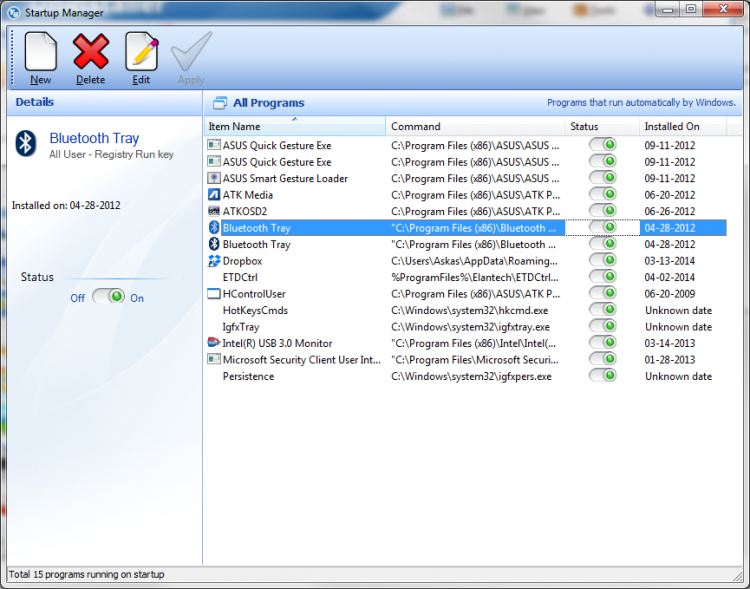Select the HotKeysCmds entry
The width and height of the screenshot is (750, 589).
pyautogui.click(x=255, y=311)
